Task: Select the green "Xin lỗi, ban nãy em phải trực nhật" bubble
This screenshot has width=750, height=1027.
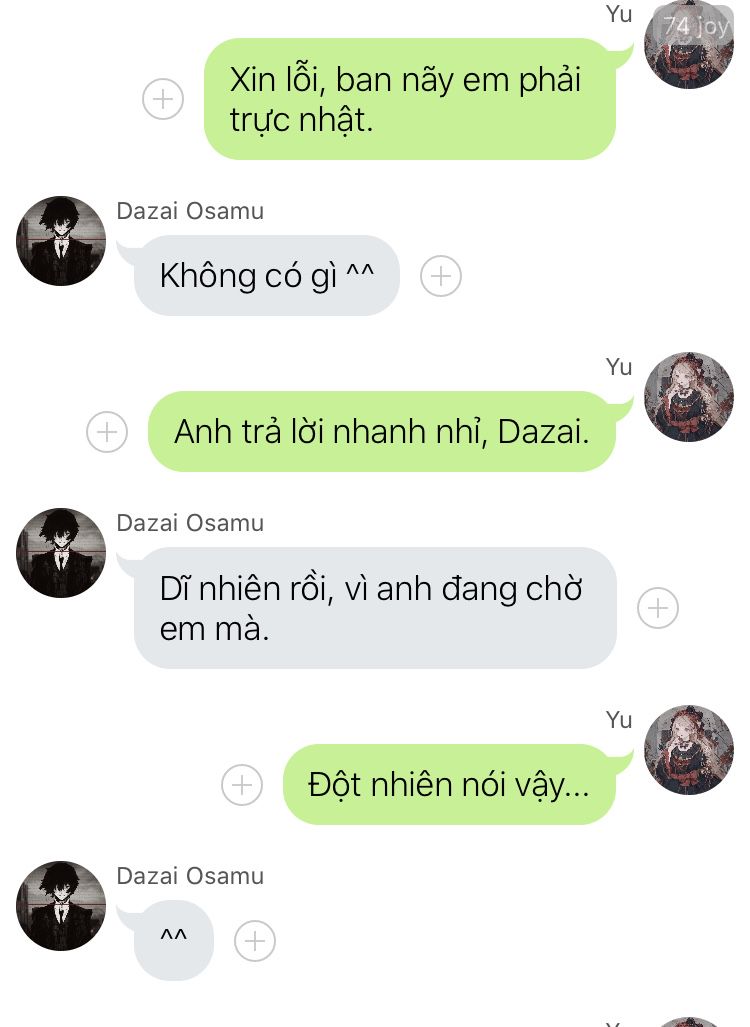Action: [x=410, y=99]
